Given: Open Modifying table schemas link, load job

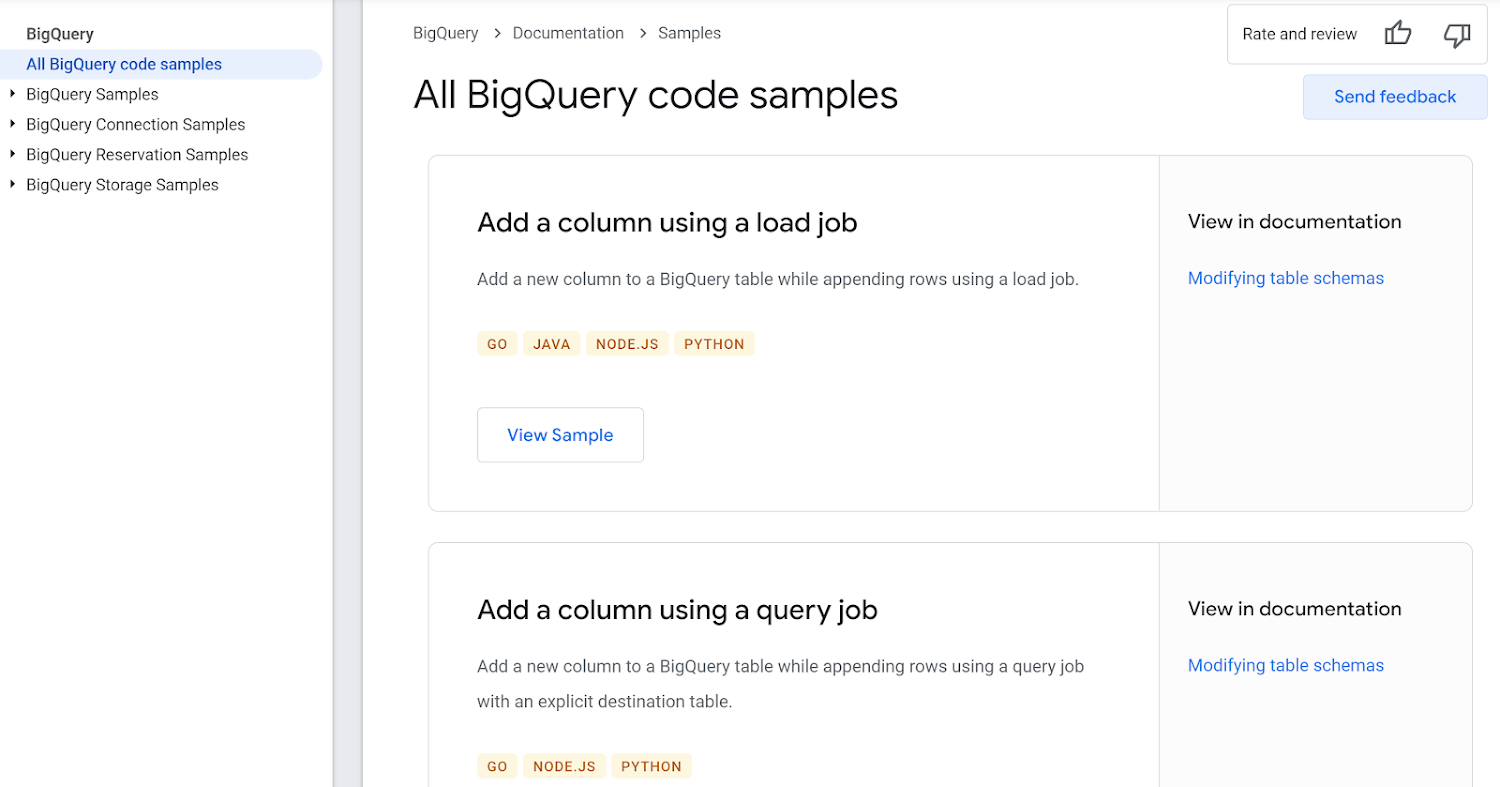Looking at the screenshot, I should (x=1285, y=278).
